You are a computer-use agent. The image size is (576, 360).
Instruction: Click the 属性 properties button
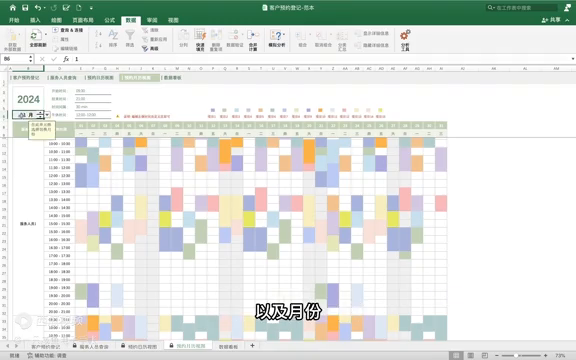pos(61,39)
